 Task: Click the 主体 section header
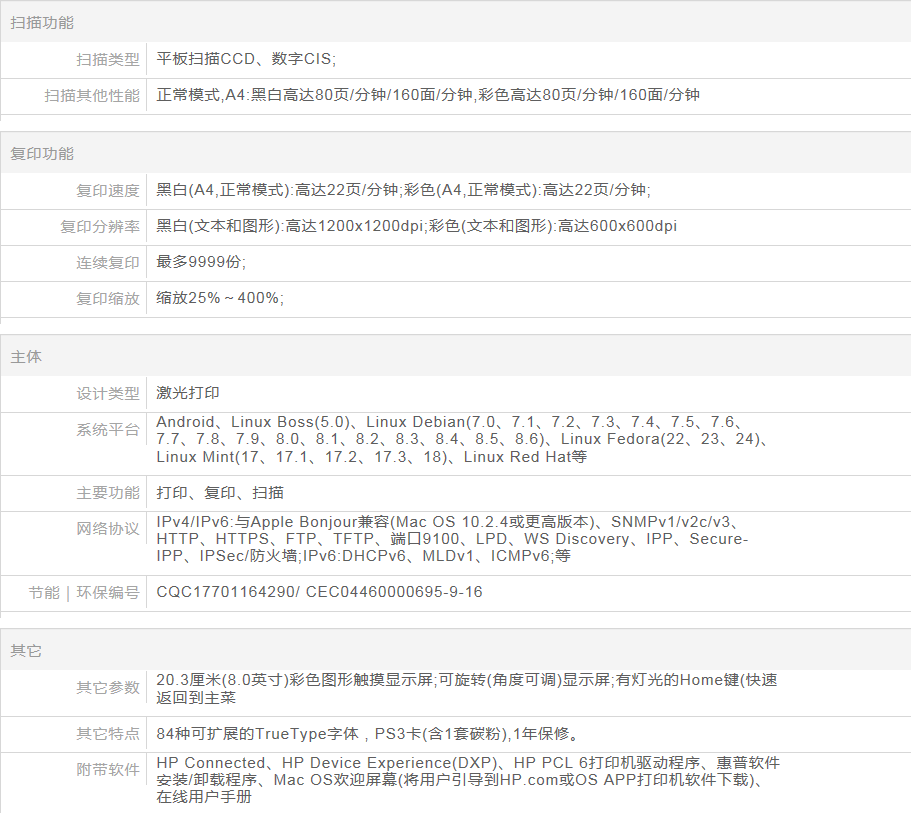click(26, 357)
